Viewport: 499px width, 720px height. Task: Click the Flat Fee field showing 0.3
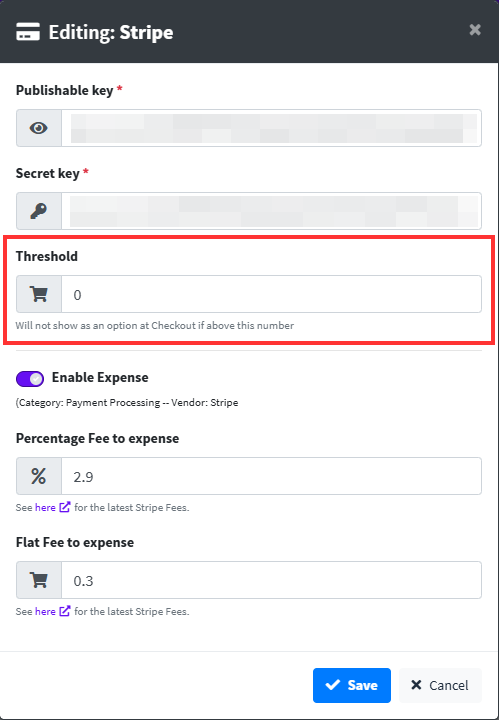click(271, 580)
